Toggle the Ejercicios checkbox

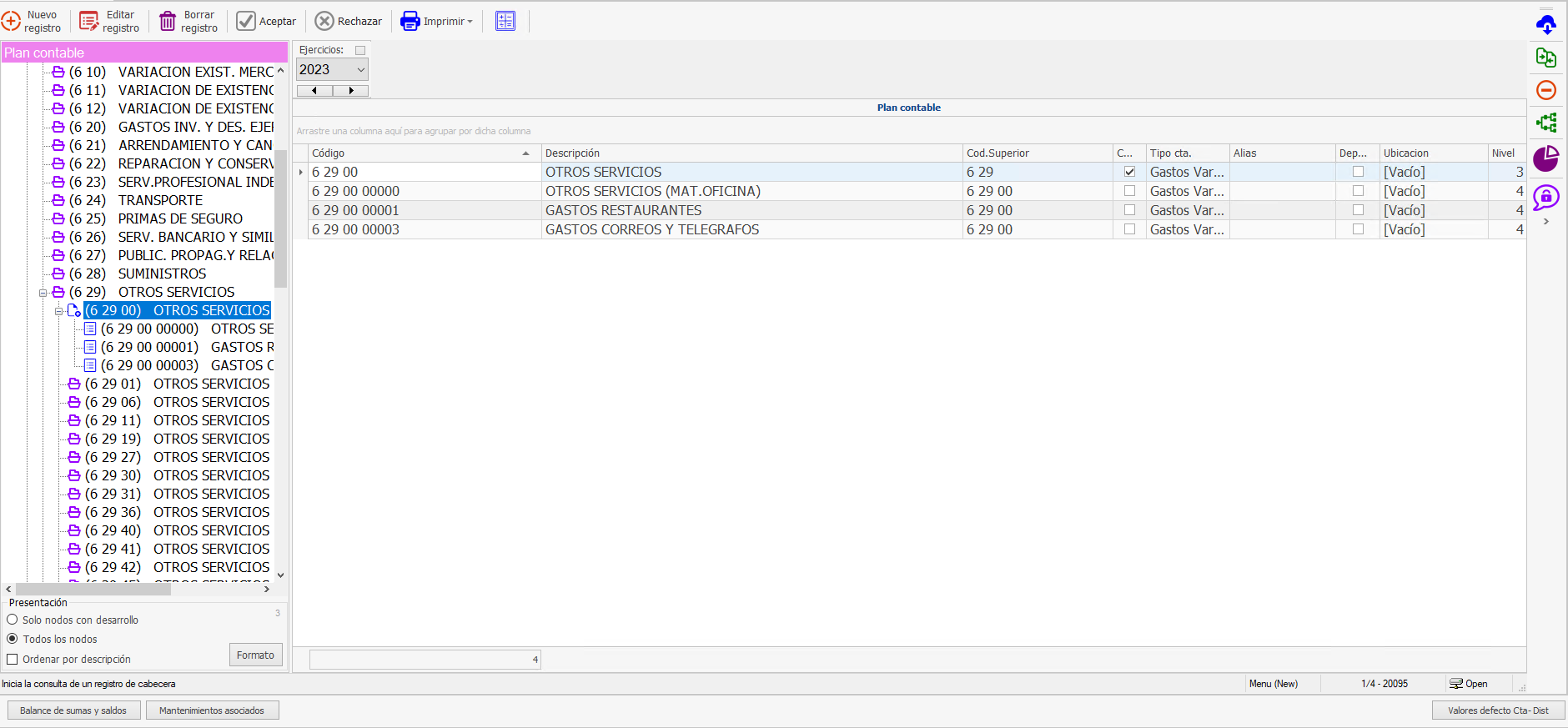click(360, 50)
